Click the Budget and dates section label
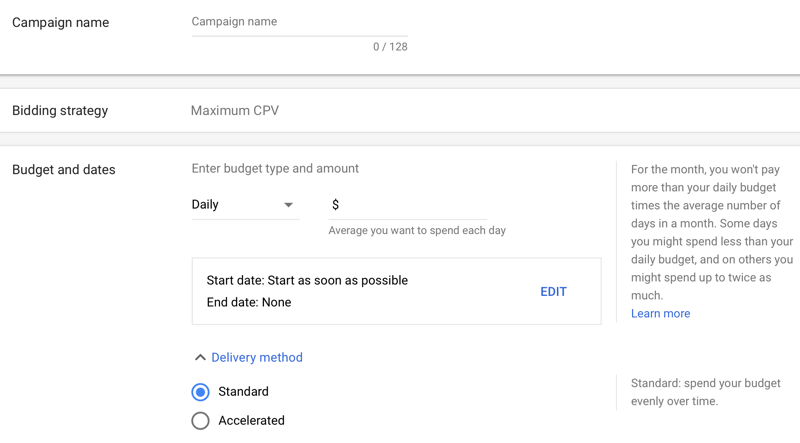 (64, 169)
